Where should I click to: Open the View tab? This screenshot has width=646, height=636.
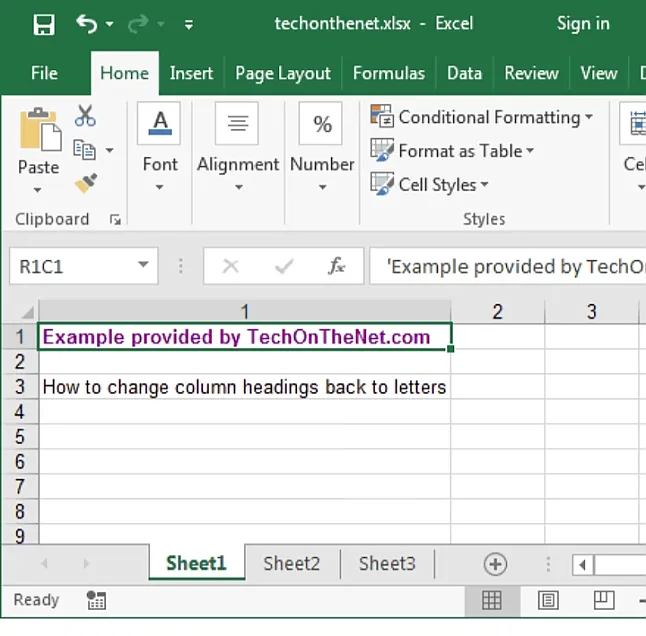click(599, 73)
